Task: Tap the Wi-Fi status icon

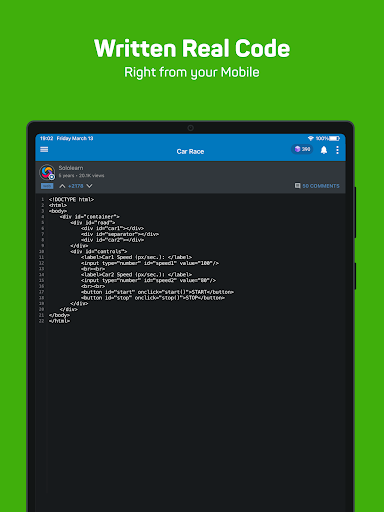Action: tap(311, 138)
